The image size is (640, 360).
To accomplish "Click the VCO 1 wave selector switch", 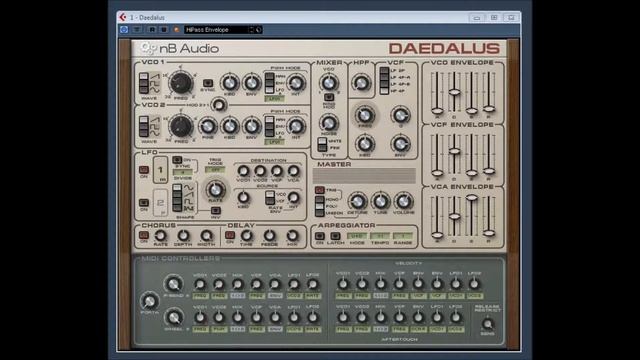I will pos(144,83).
